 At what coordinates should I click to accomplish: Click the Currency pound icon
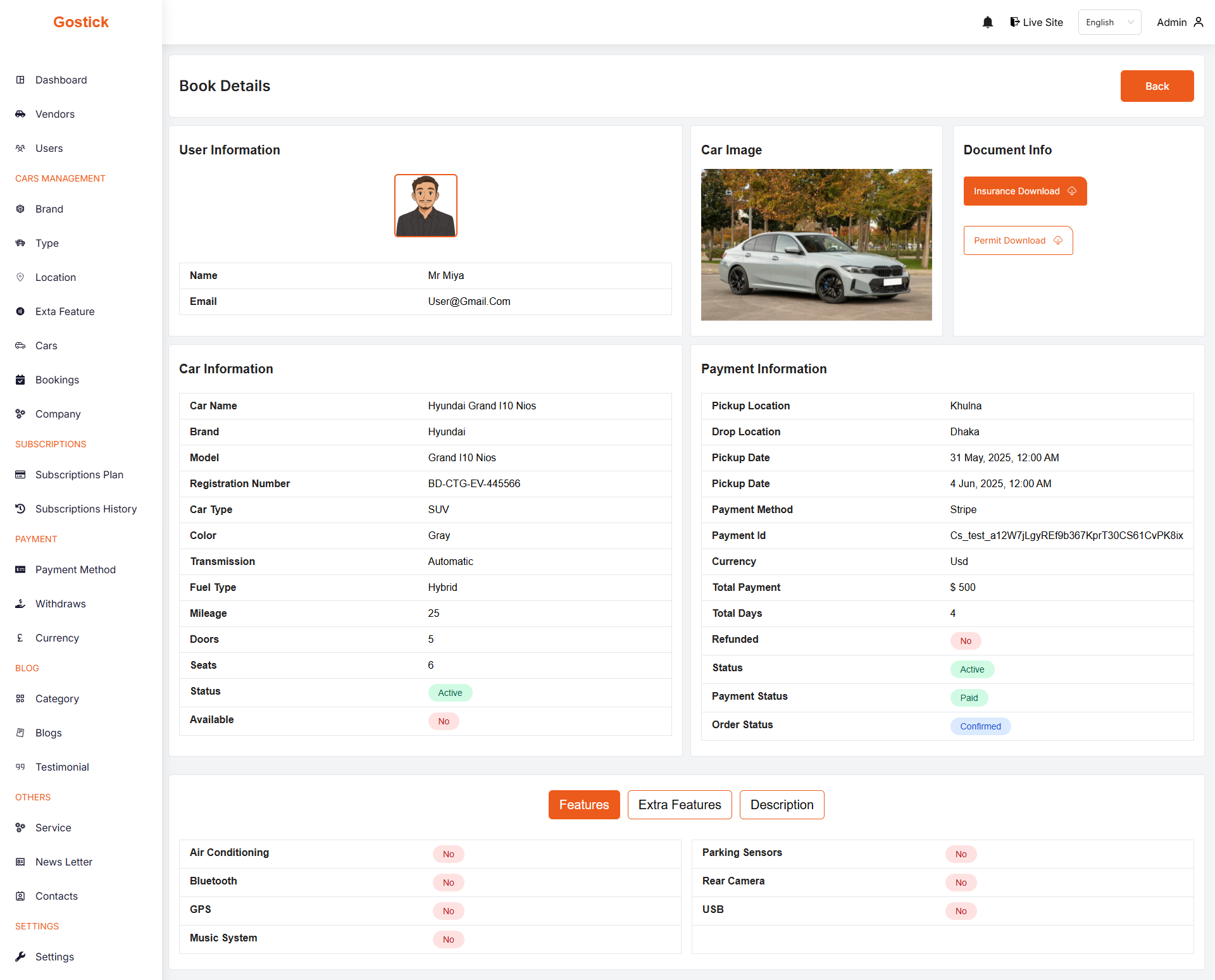(20, 638)
